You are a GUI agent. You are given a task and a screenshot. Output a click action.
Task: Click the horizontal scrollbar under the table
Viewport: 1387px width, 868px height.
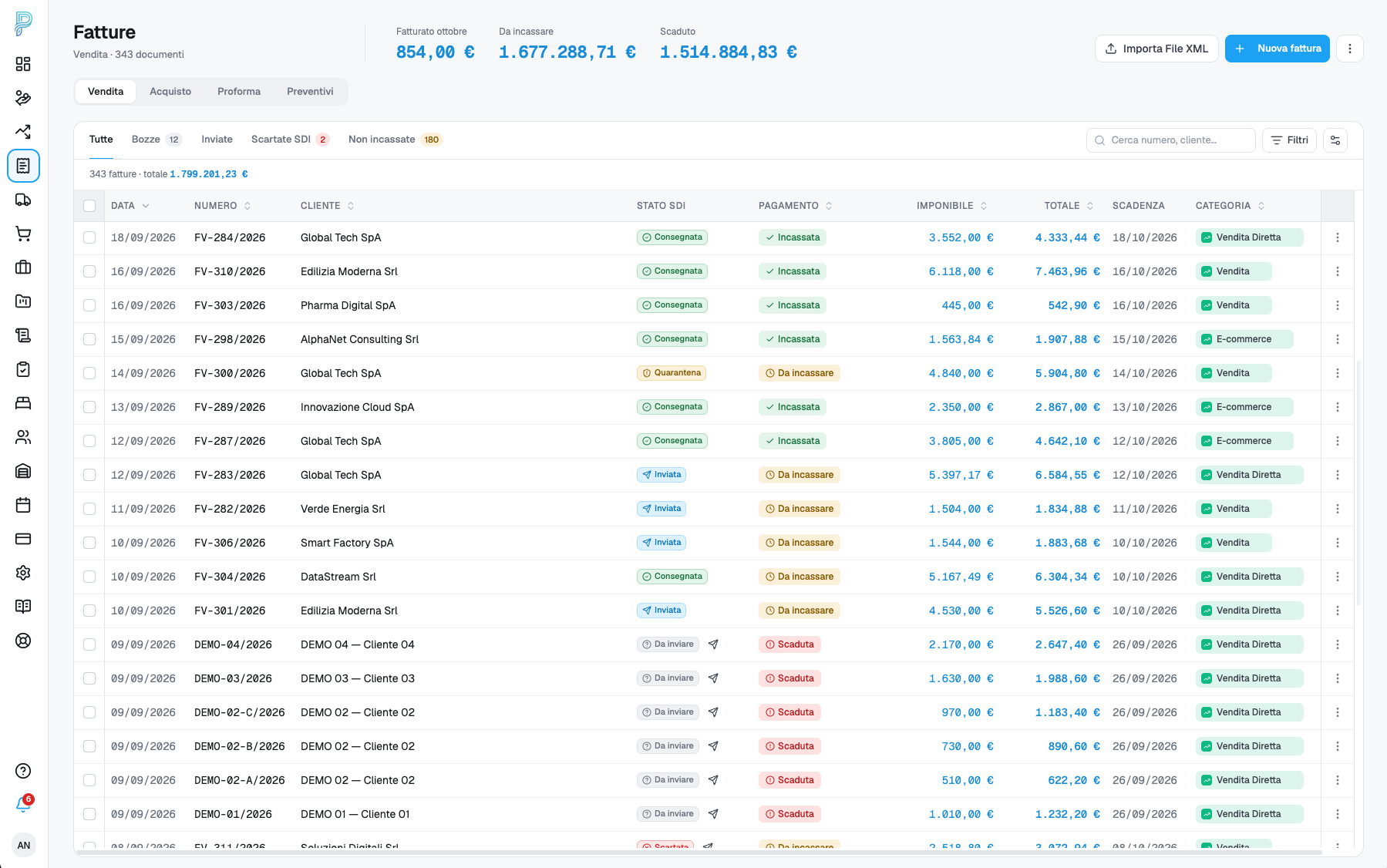click(x=699, y=853)
